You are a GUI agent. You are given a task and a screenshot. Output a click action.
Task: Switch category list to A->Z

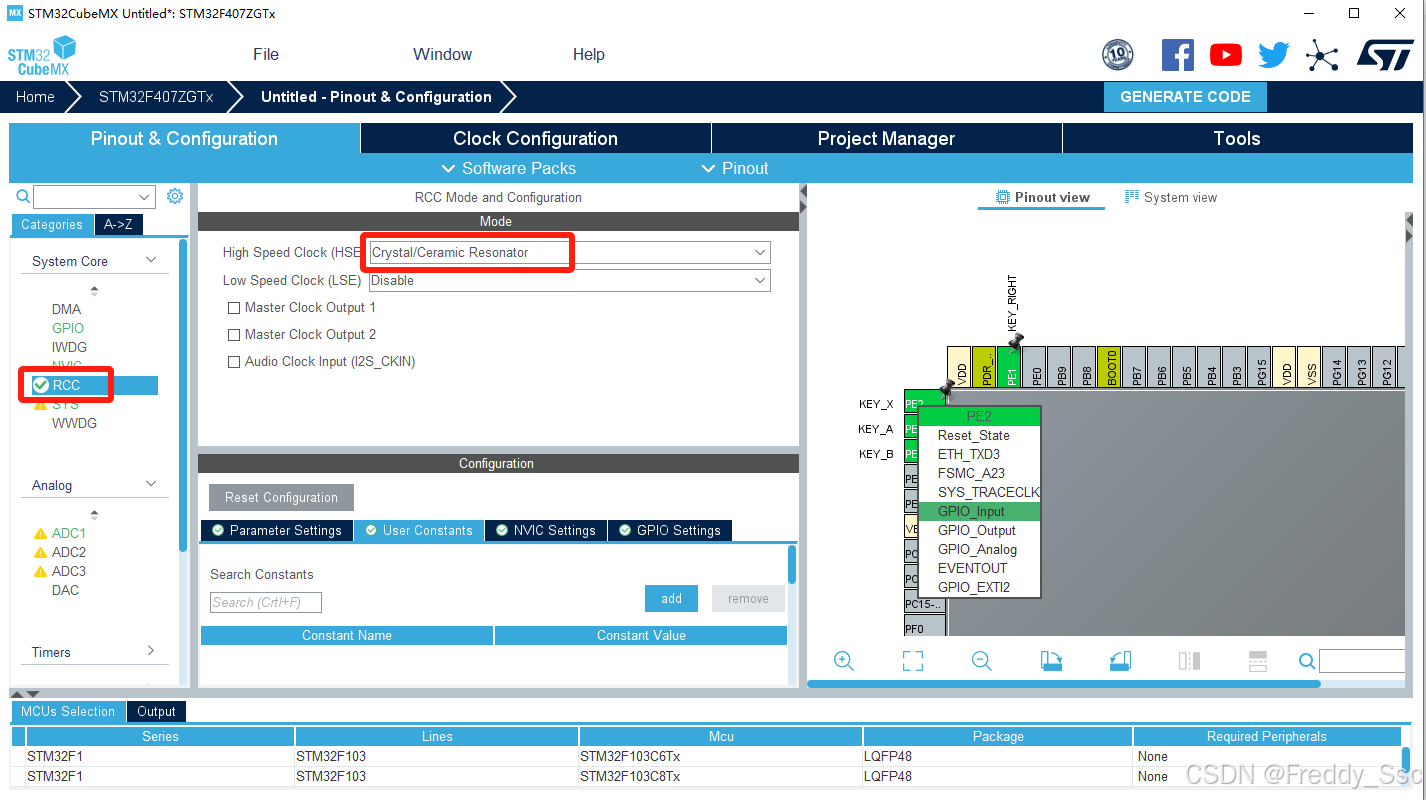tap(118, 225)
